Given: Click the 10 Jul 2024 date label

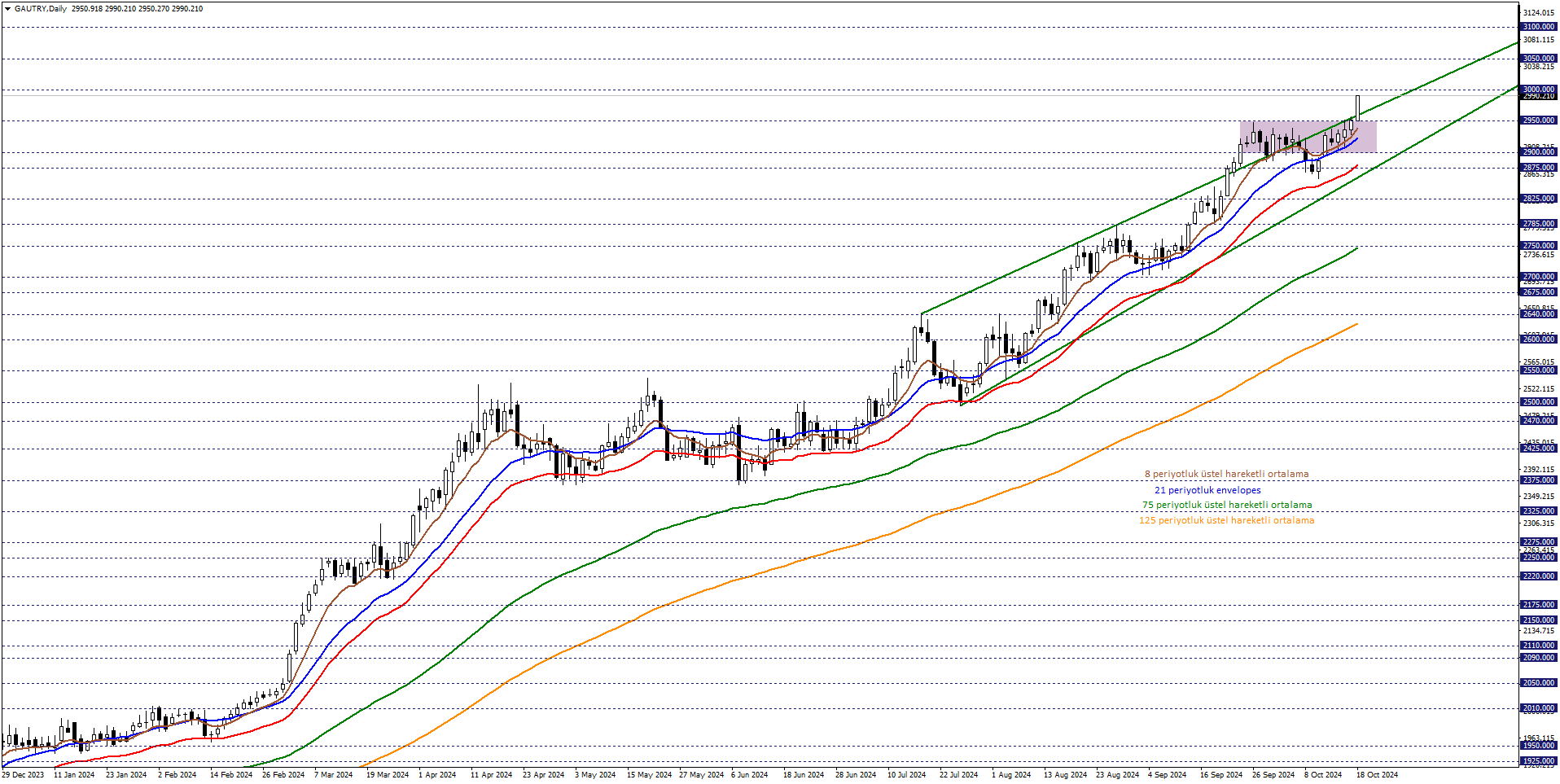Looking at the screenshot, I should (x=906, y=775).
